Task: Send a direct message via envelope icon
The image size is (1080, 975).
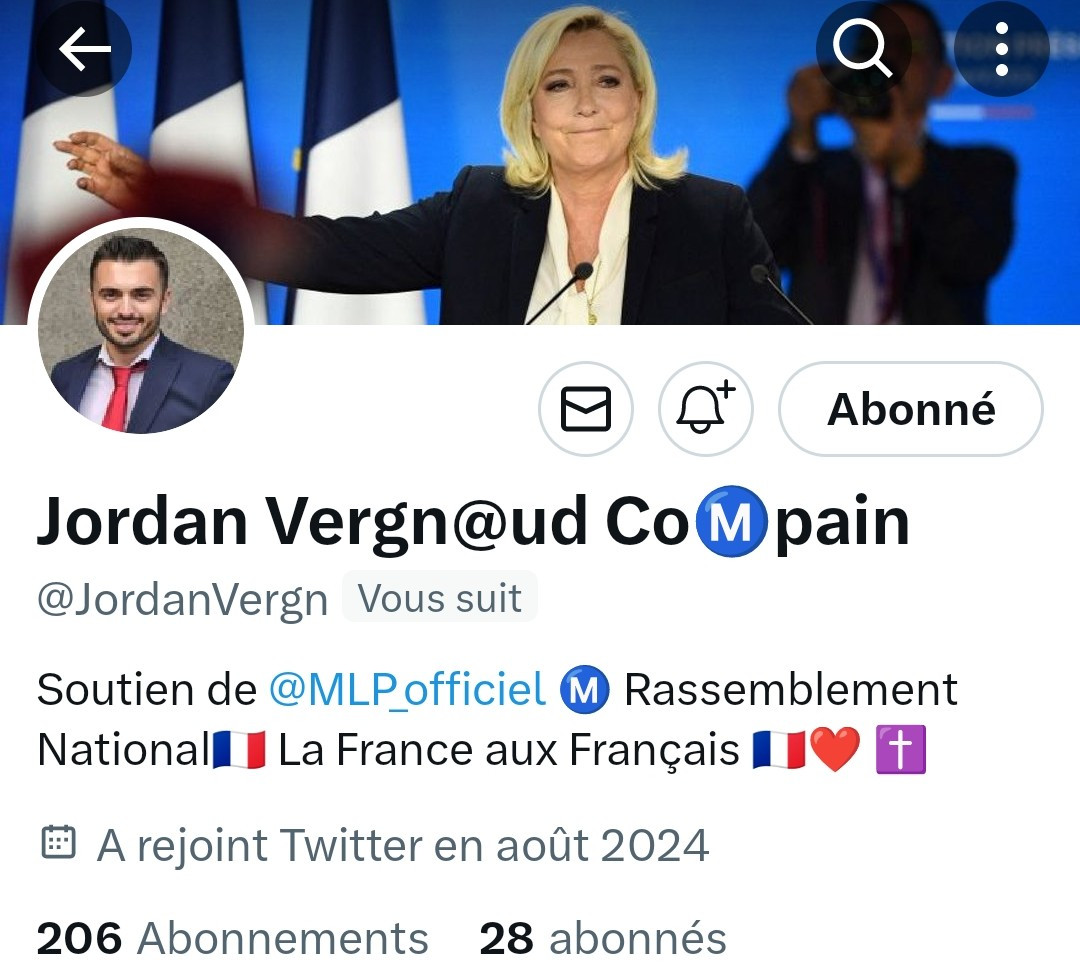Action: pos(585,409)
